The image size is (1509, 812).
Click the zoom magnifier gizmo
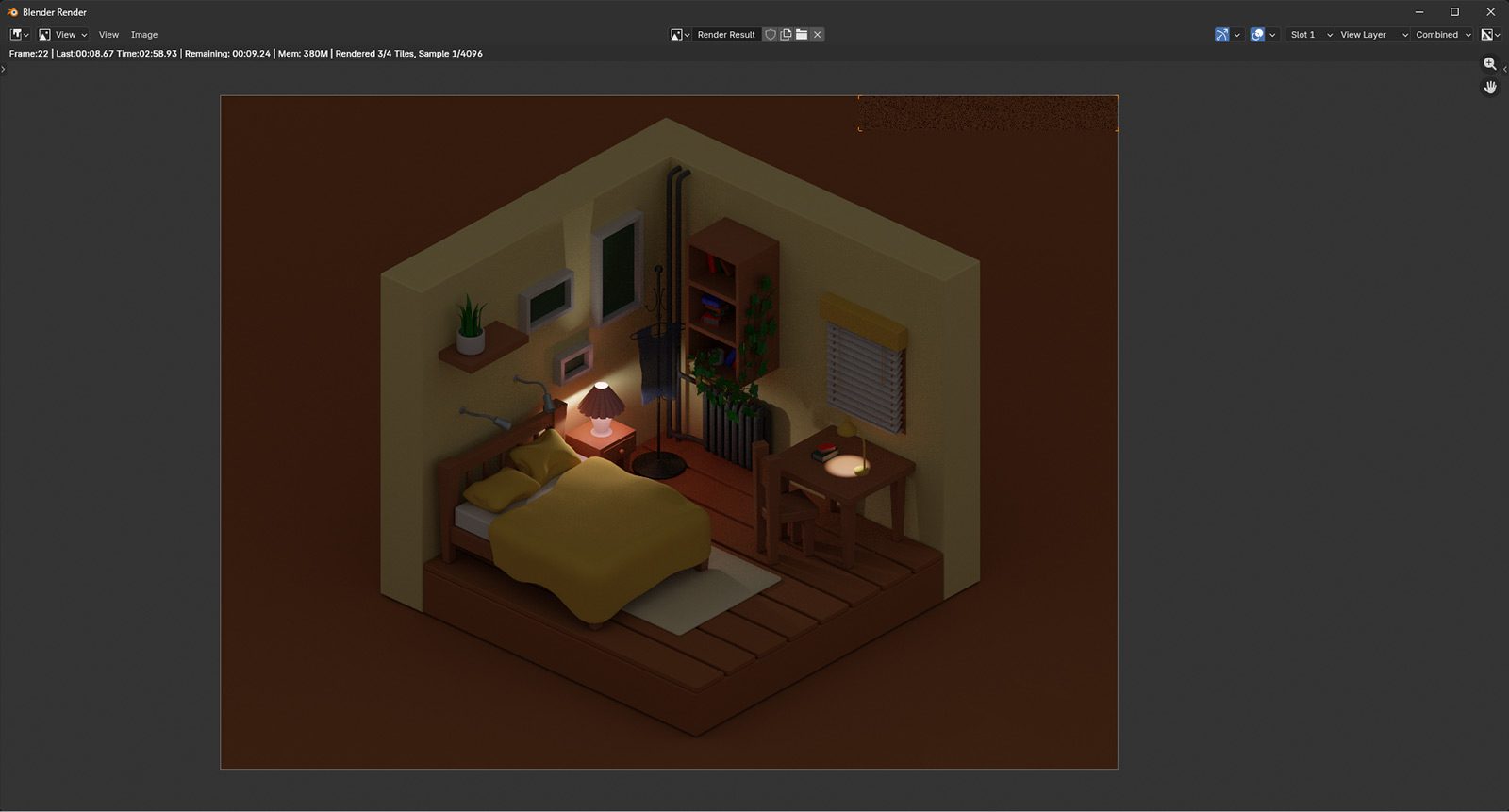pos(1490,64)
